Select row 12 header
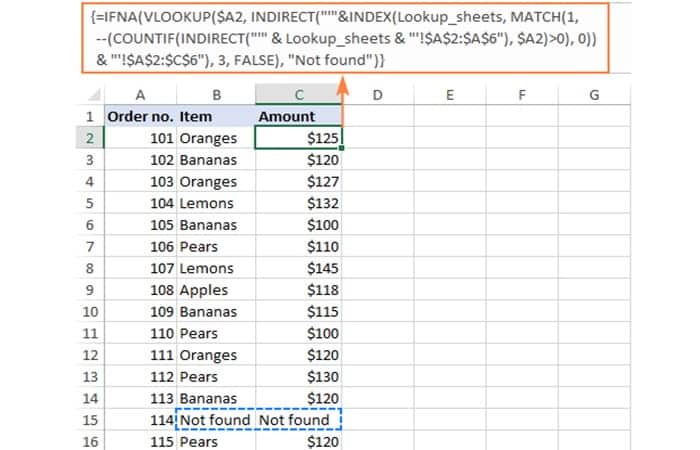The width and height of the screenshot is (700, 450). pyautogui.click(x=90, y=355)
